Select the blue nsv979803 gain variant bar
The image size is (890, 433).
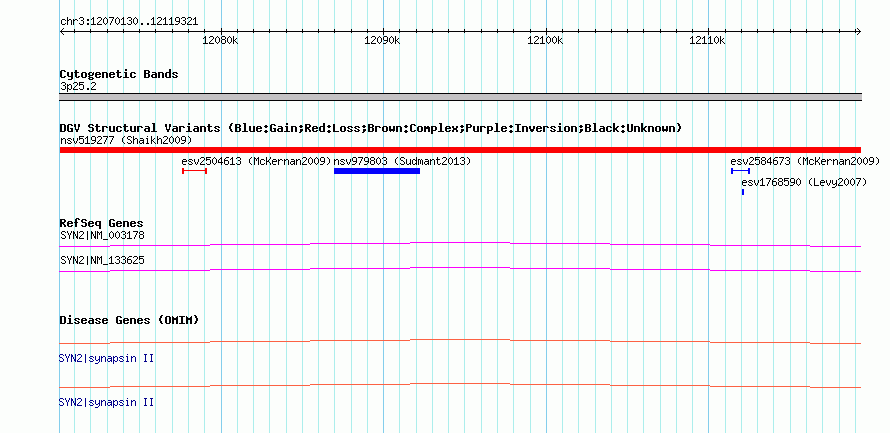point(377,171)
